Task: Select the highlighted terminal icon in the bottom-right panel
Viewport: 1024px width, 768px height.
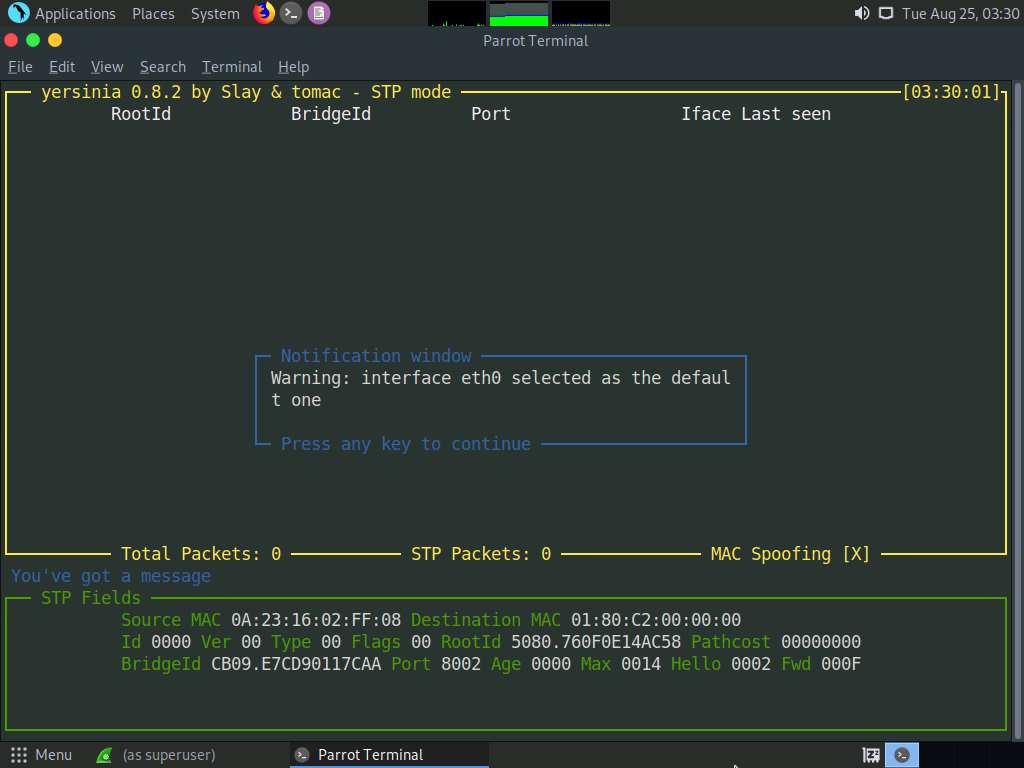Action: click(x=902, y=755)
